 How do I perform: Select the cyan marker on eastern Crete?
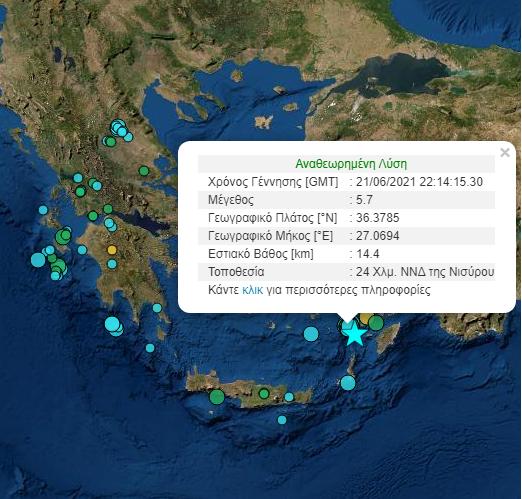click(x=289, y=397)
